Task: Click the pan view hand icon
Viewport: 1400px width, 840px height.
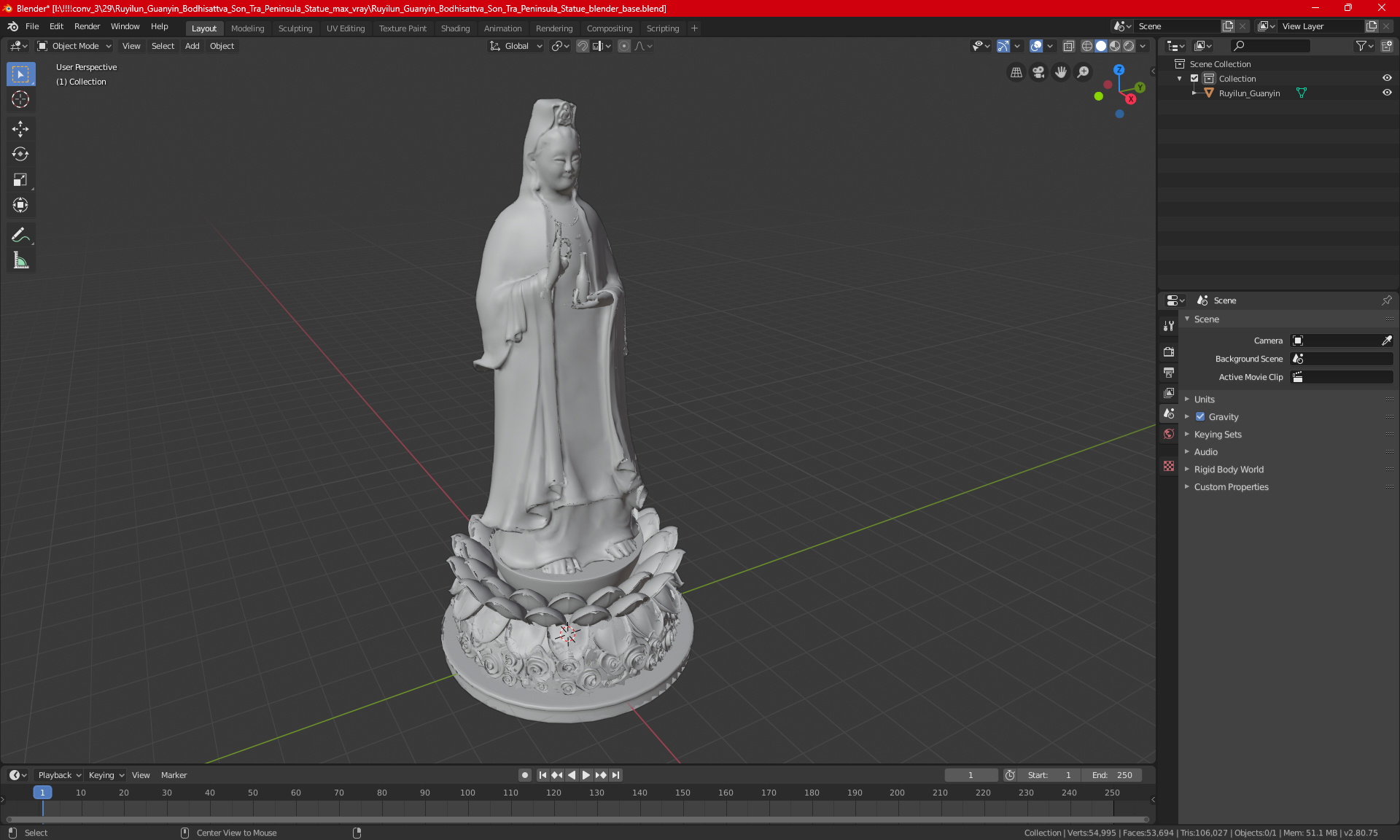Action: 1061,72
